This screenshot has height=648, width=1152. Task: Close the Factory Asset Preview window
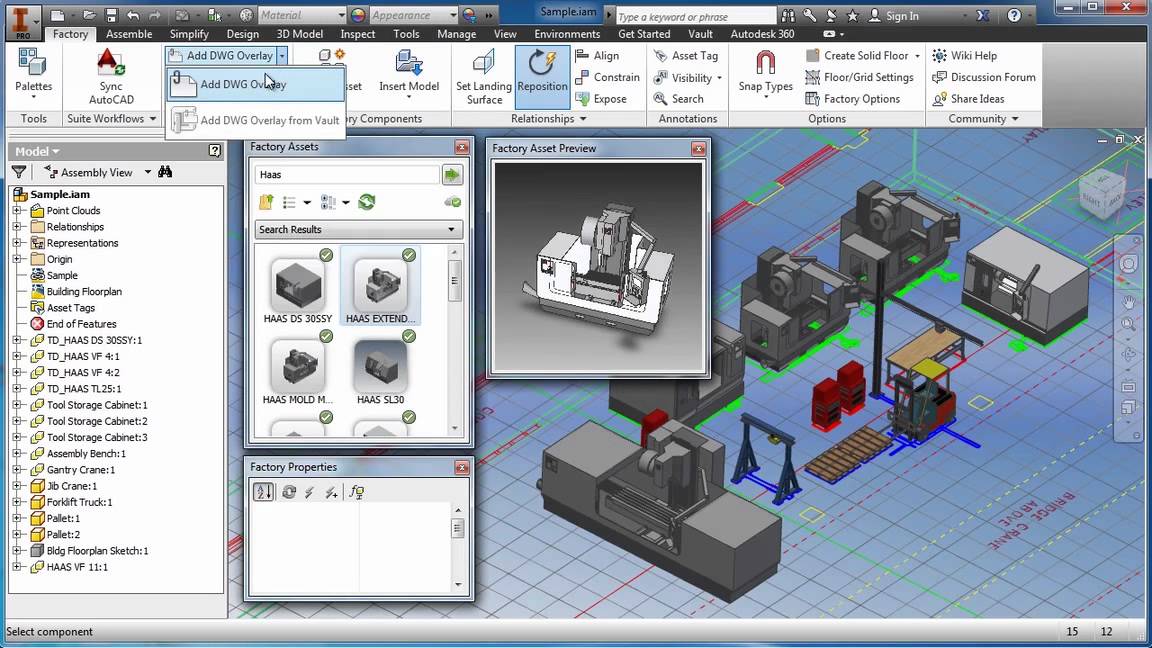point(699,148)
